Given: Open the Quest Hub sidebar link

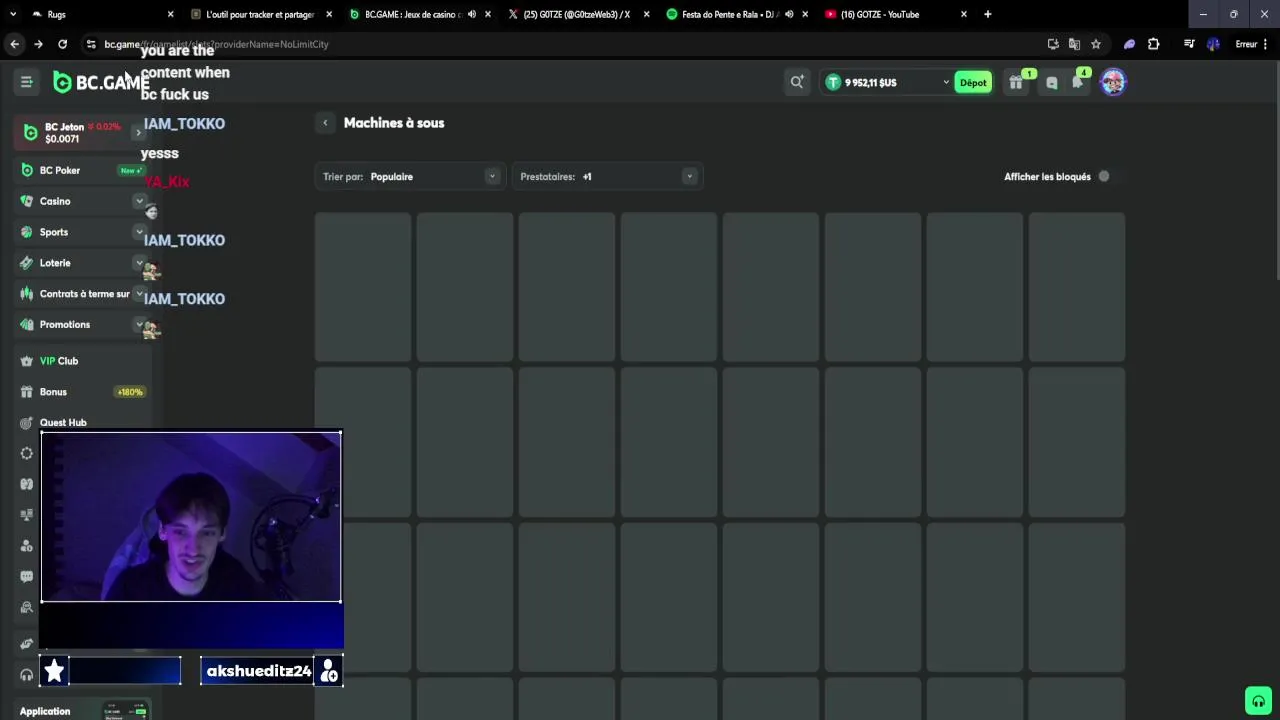Looking at the screenshot, I should point(63,423).
